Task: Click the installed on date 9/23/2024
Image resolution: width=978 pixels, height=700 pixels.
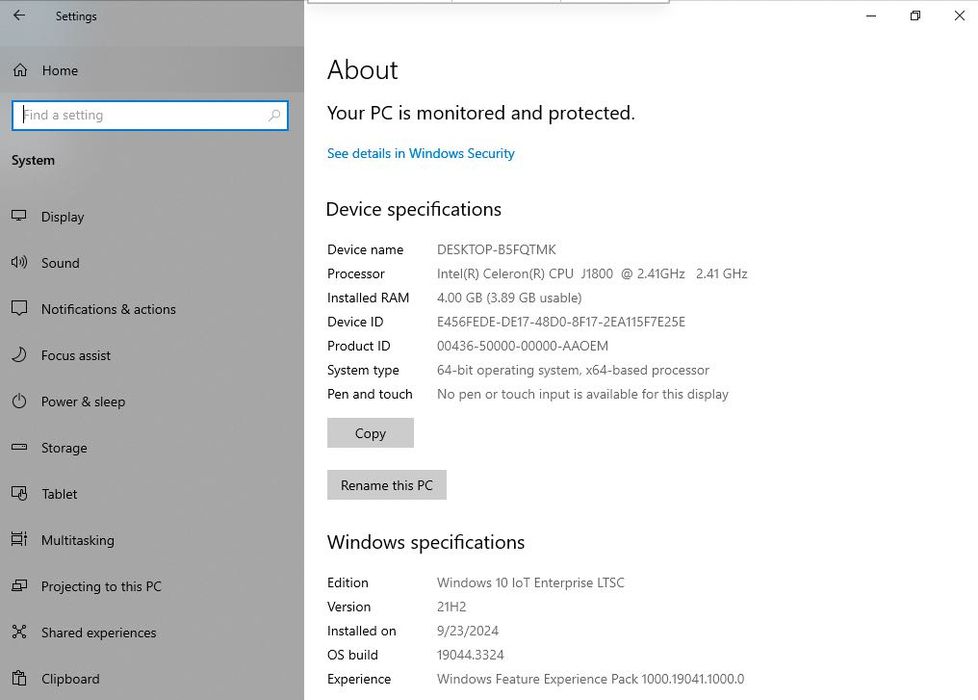Action: pos(468,631)
